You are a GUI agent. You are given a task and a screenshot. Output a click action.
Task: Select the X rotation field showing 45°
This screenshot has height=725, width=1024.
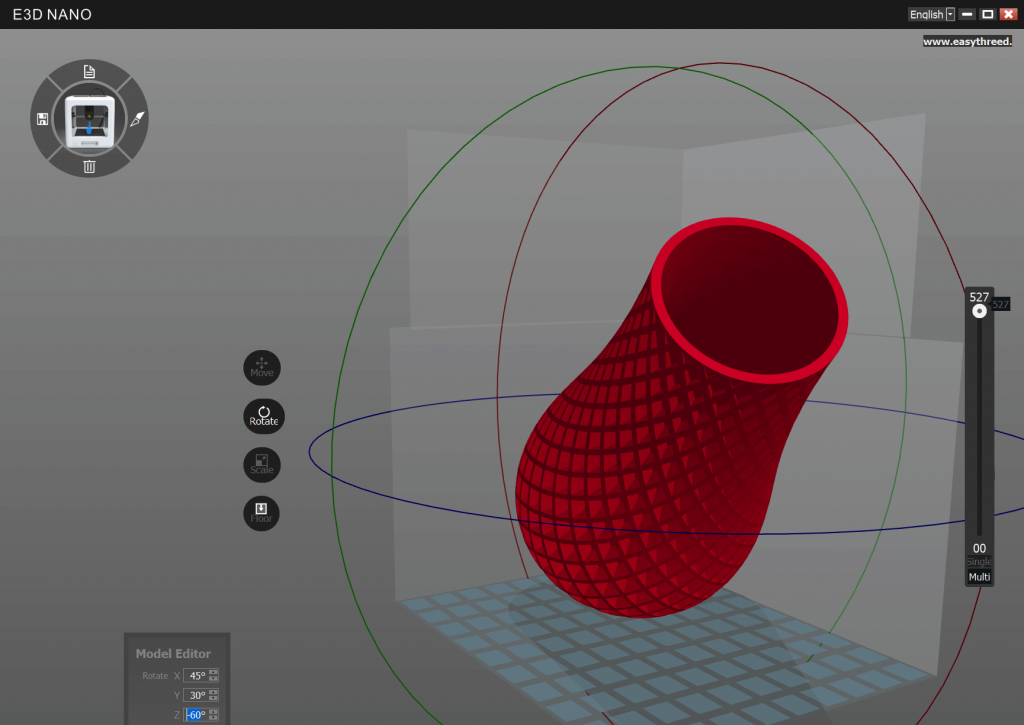196,675
